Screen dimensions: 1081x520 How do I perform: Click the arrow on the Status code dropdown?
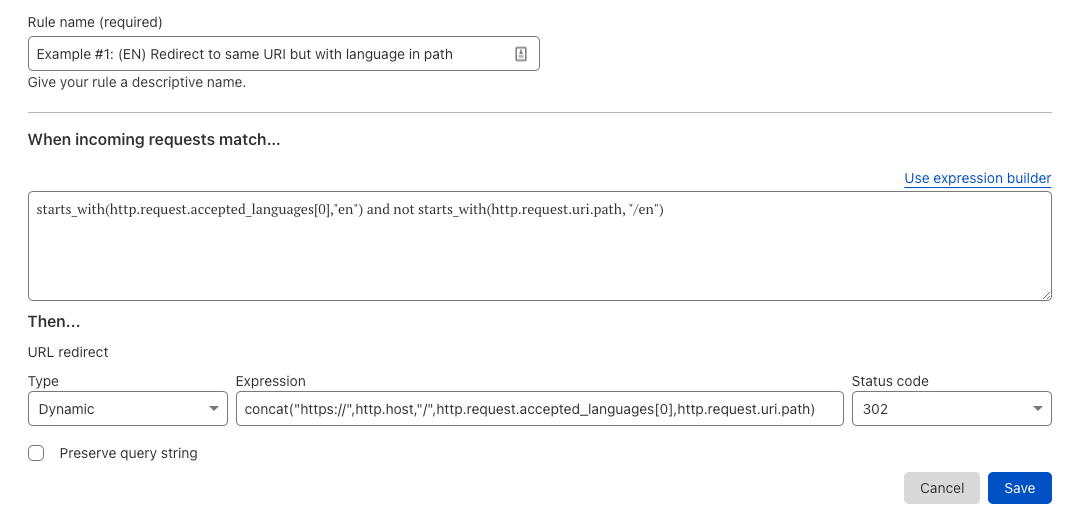point(1037,409)
